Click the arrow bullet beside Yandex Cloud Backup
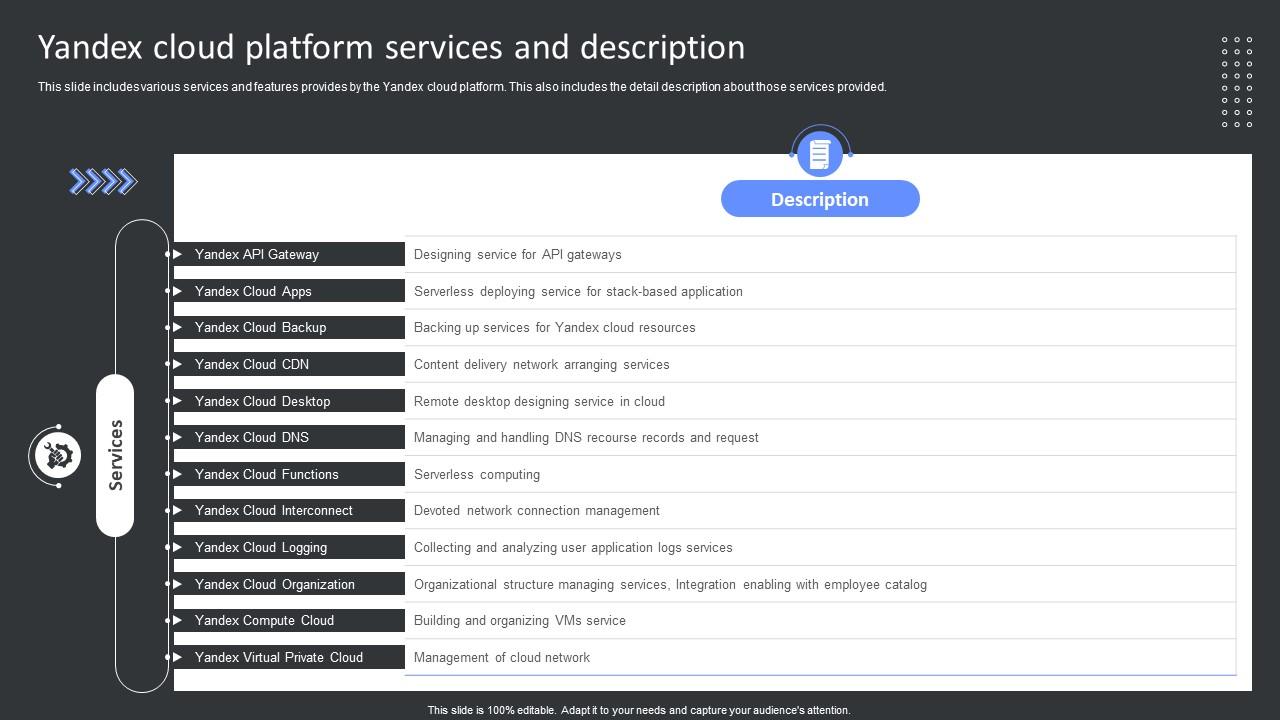 pos(178,327)
